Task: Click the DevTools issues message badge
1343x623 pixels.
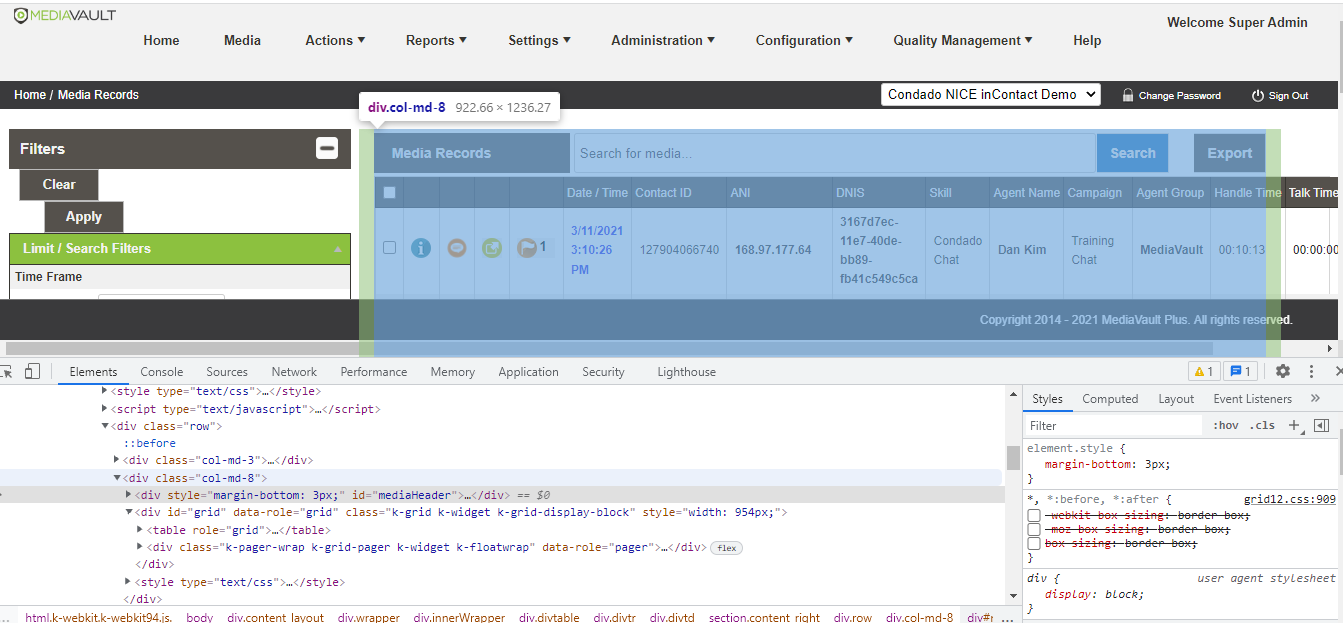Action: (1240, 371)
